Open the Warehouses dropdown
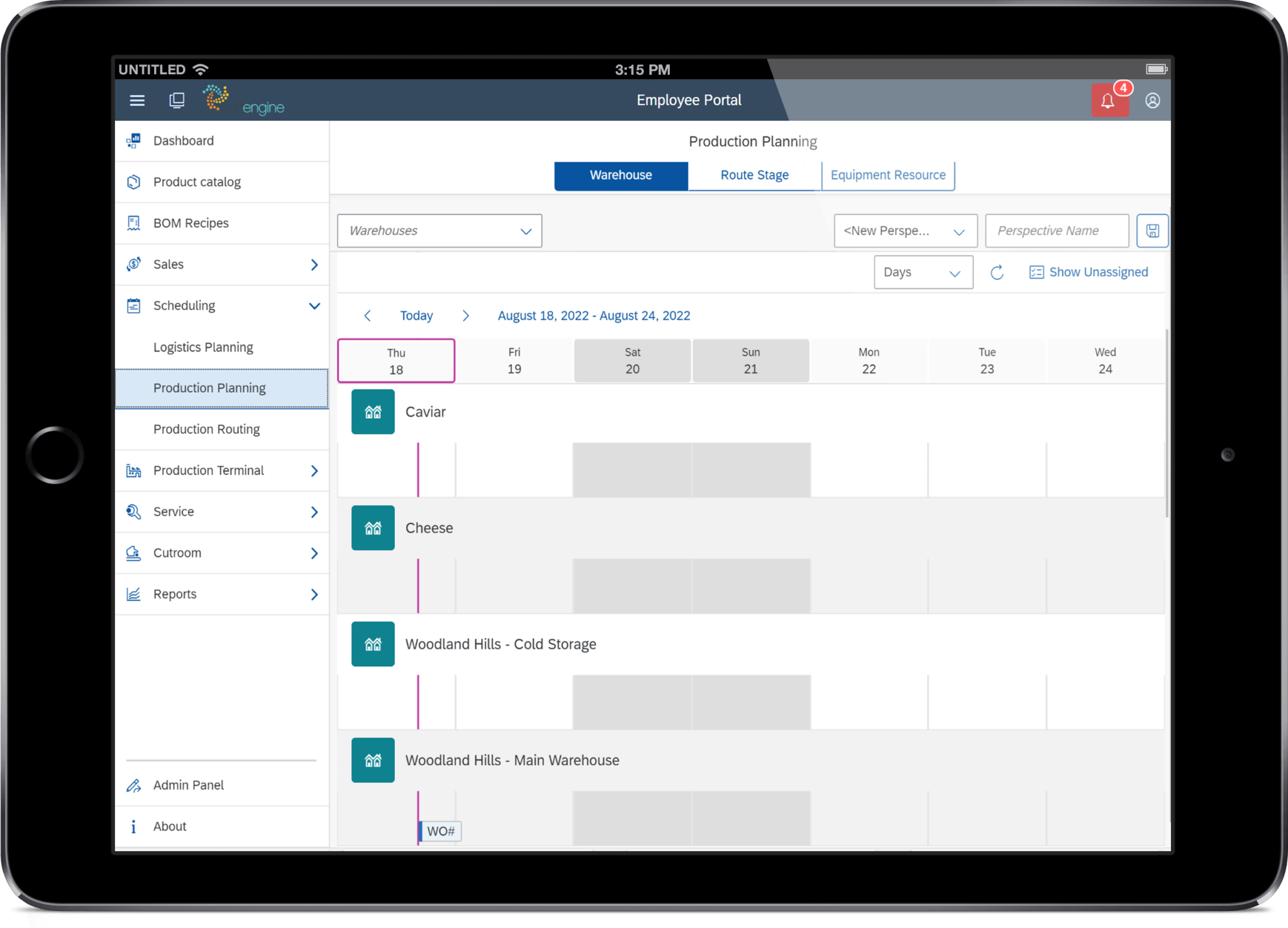Screen dimensions: 1288x928 tap(438, 230)
